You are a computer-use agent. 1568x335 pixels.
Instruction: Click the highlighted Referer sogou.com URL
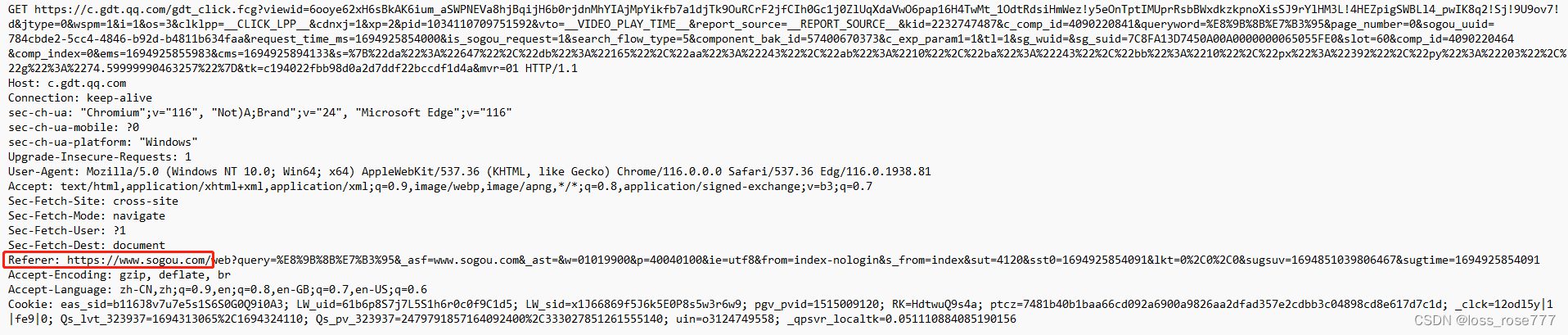click(x=109, y=260)
